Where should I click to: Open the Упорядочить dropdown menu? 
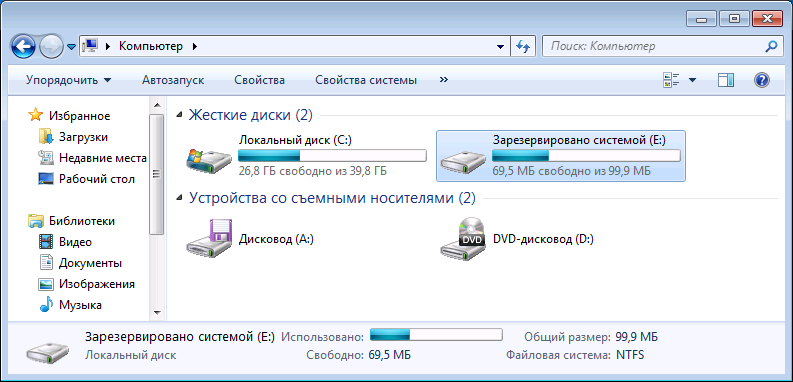pyautogui.click(x=69, y=80)
